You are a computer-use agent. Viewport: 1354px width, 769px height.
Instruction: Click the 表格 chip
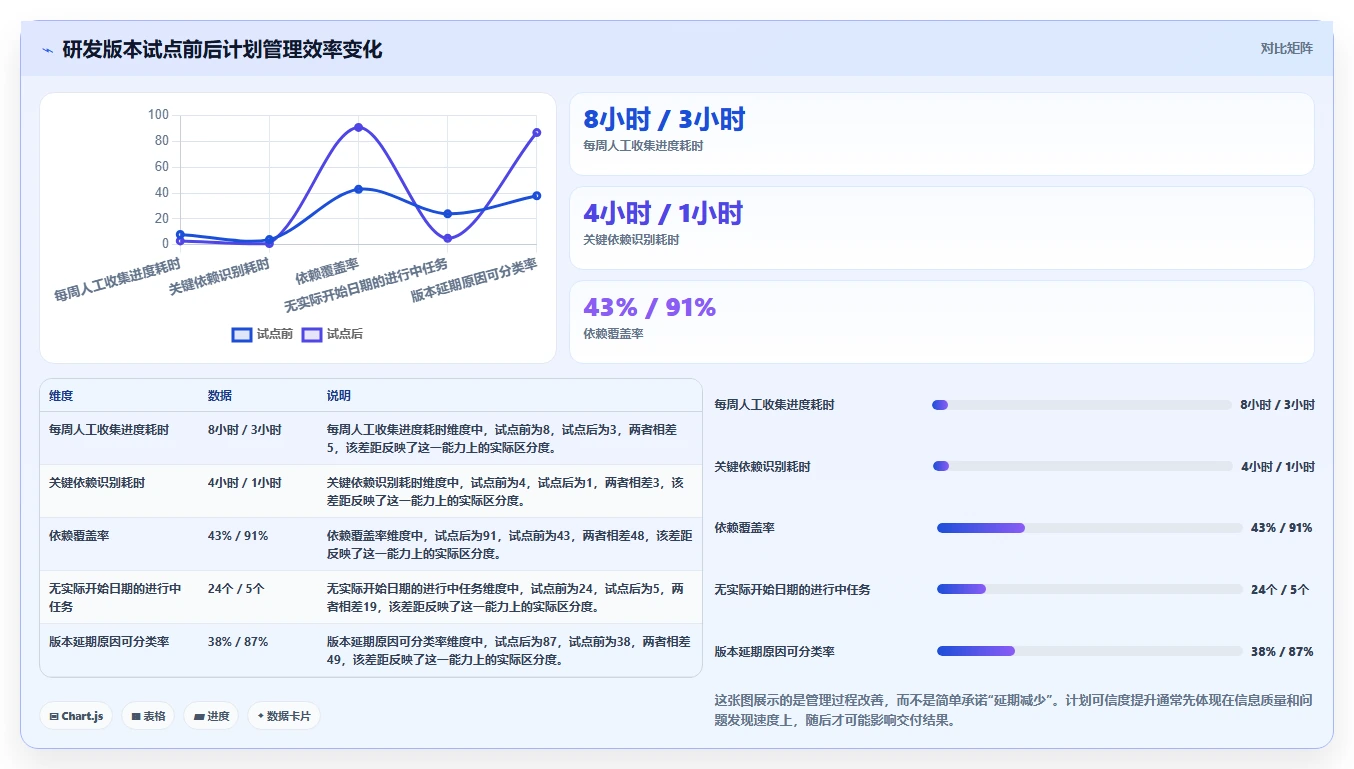[148, 716]
